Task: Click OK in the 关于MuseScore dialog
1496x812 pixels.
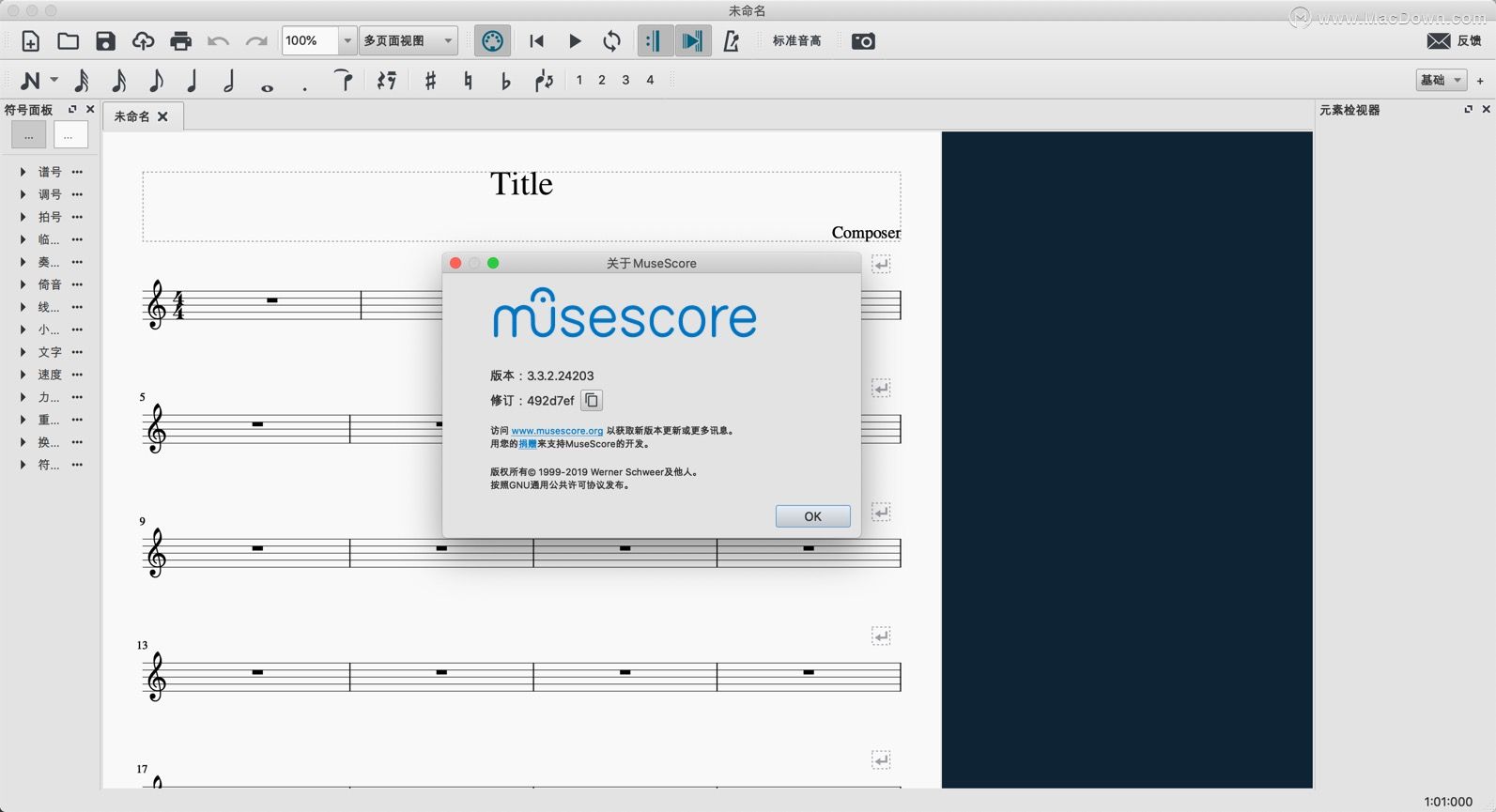Action: click(x=812, y=516)
